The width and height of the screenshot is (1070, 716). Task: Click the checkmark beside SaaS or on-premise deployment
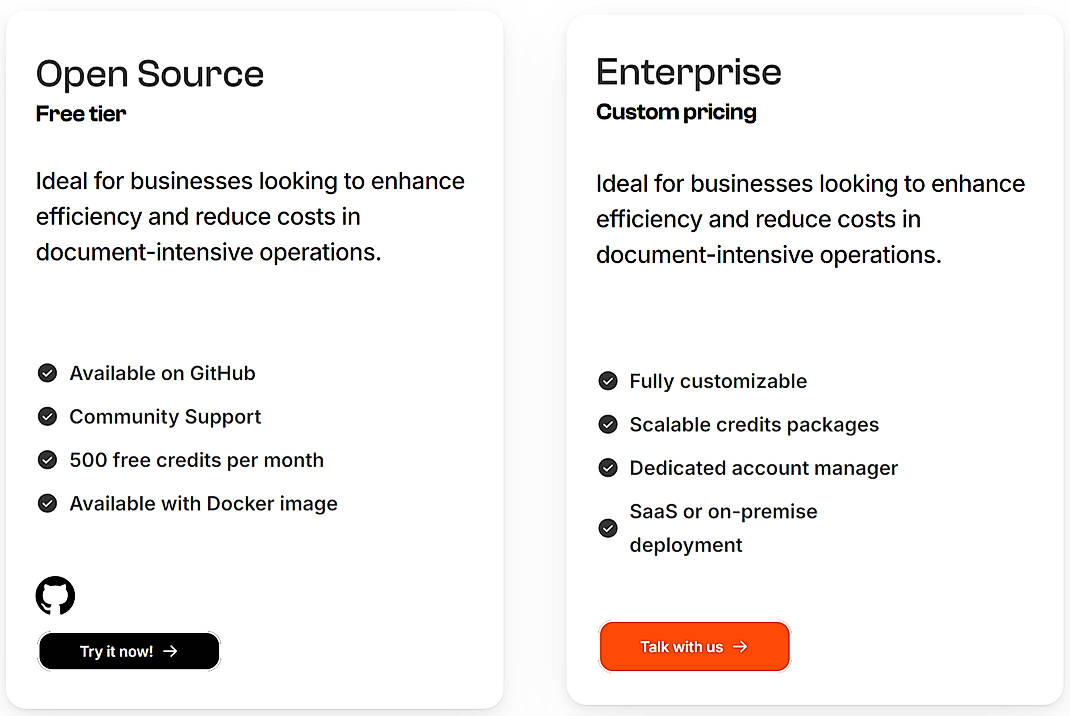(x=608, y=528)
